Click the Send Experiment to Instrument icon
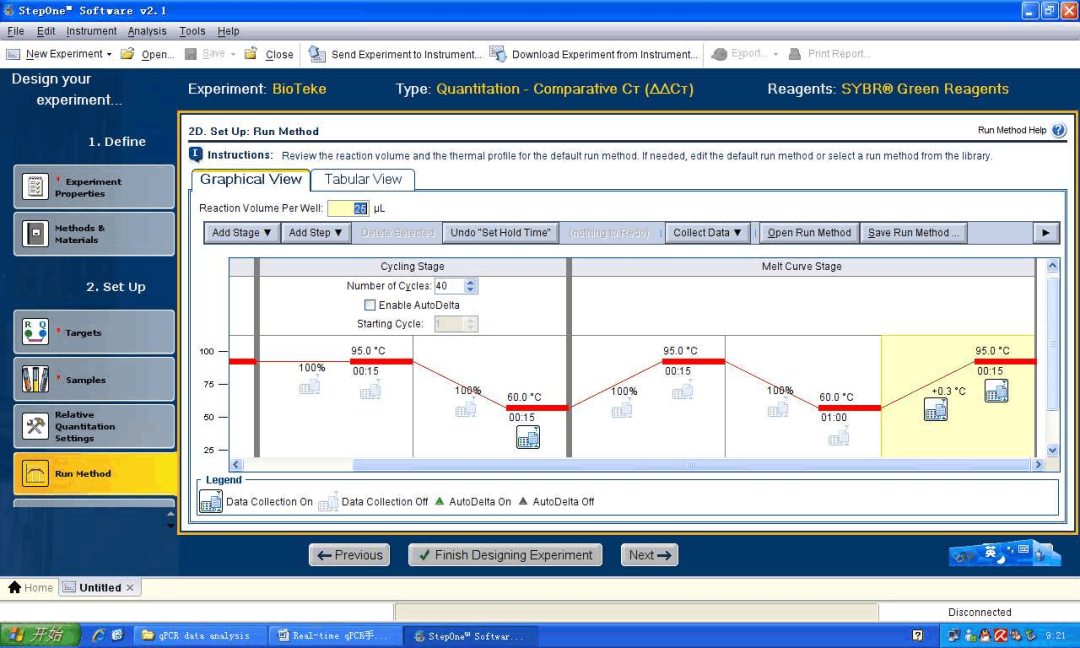This screenshot has width=1080, height=648. tap(317, 54)
